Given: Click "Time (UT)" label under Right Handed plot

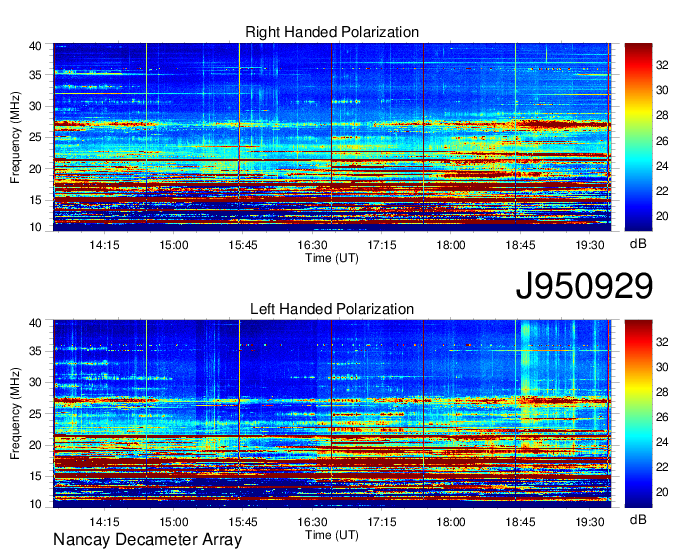Looking at the screenshot, I should click(332, 258).
